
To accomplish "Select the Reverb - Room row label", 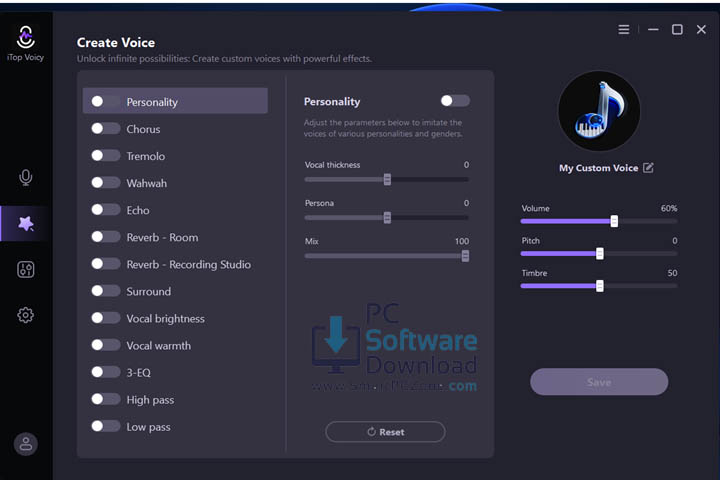I will (162, 237).
